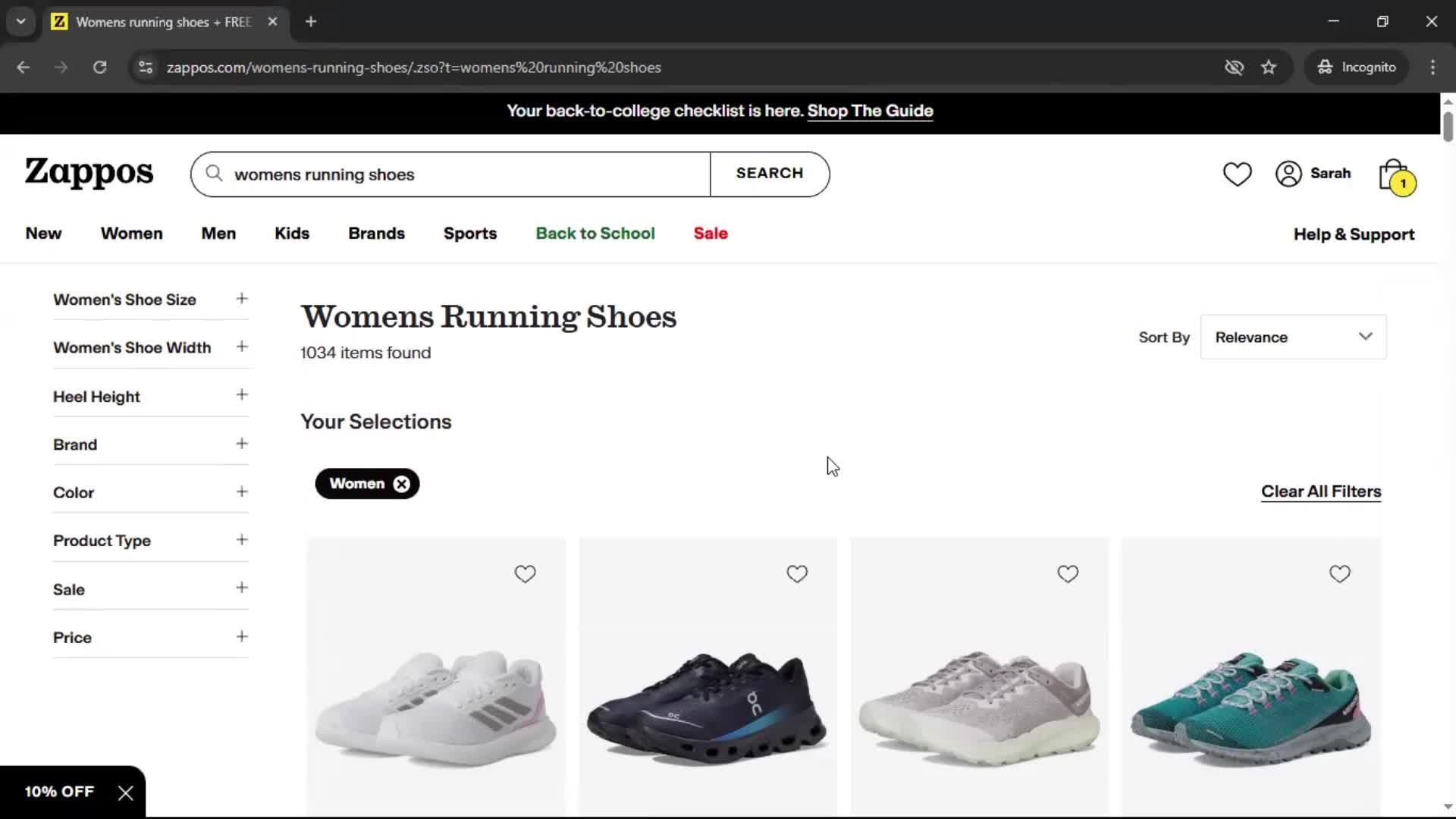Click the browser address bar
Screen dimensions: 1456x819
(682, 67)
